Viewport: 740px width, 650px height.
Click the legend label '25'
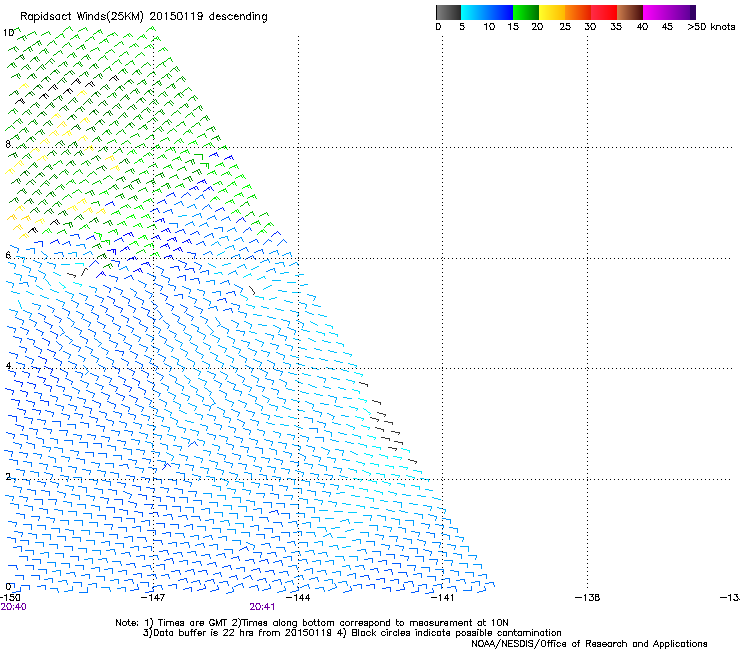(x=565, y=27)
